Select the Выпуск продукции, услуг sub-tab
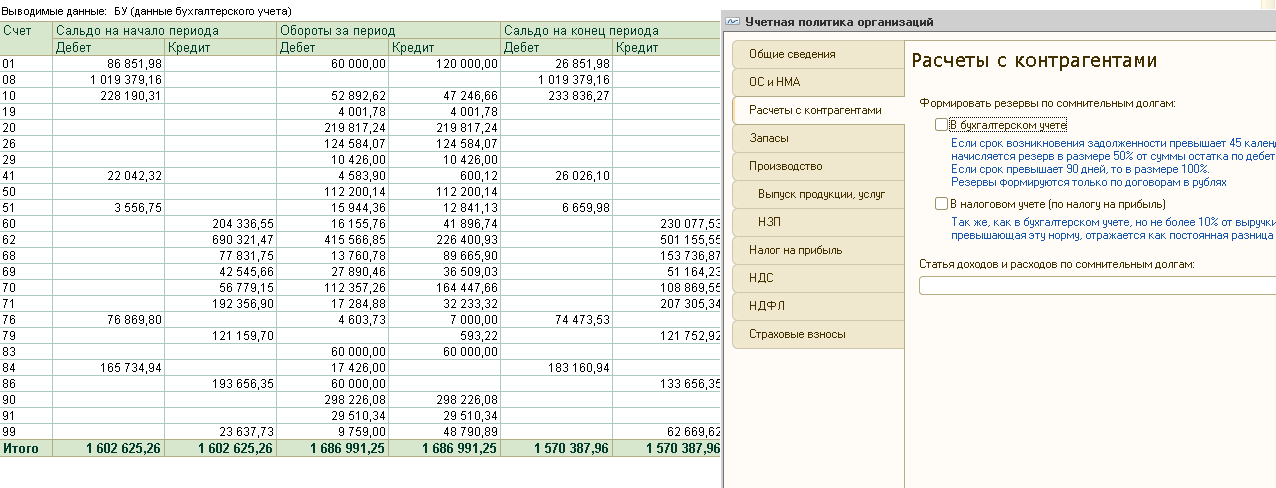This screenshot has height=488, width=1276. pos(821,194)
